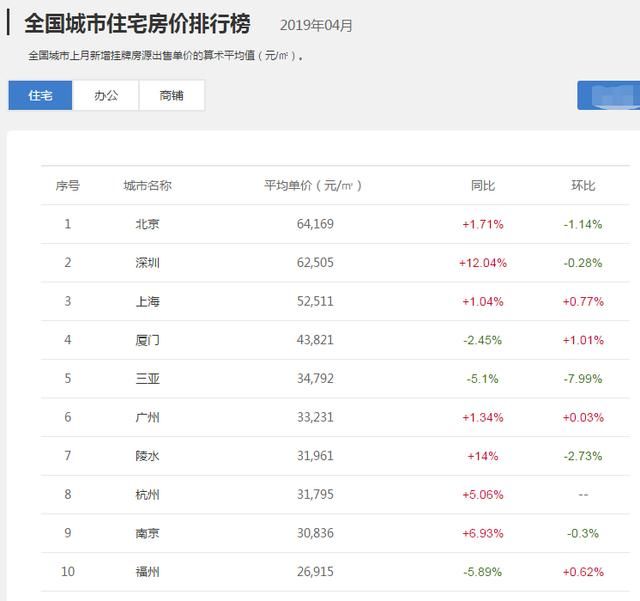Click the 同比 column header
640x601 pixels.
(x=483, y=186)
